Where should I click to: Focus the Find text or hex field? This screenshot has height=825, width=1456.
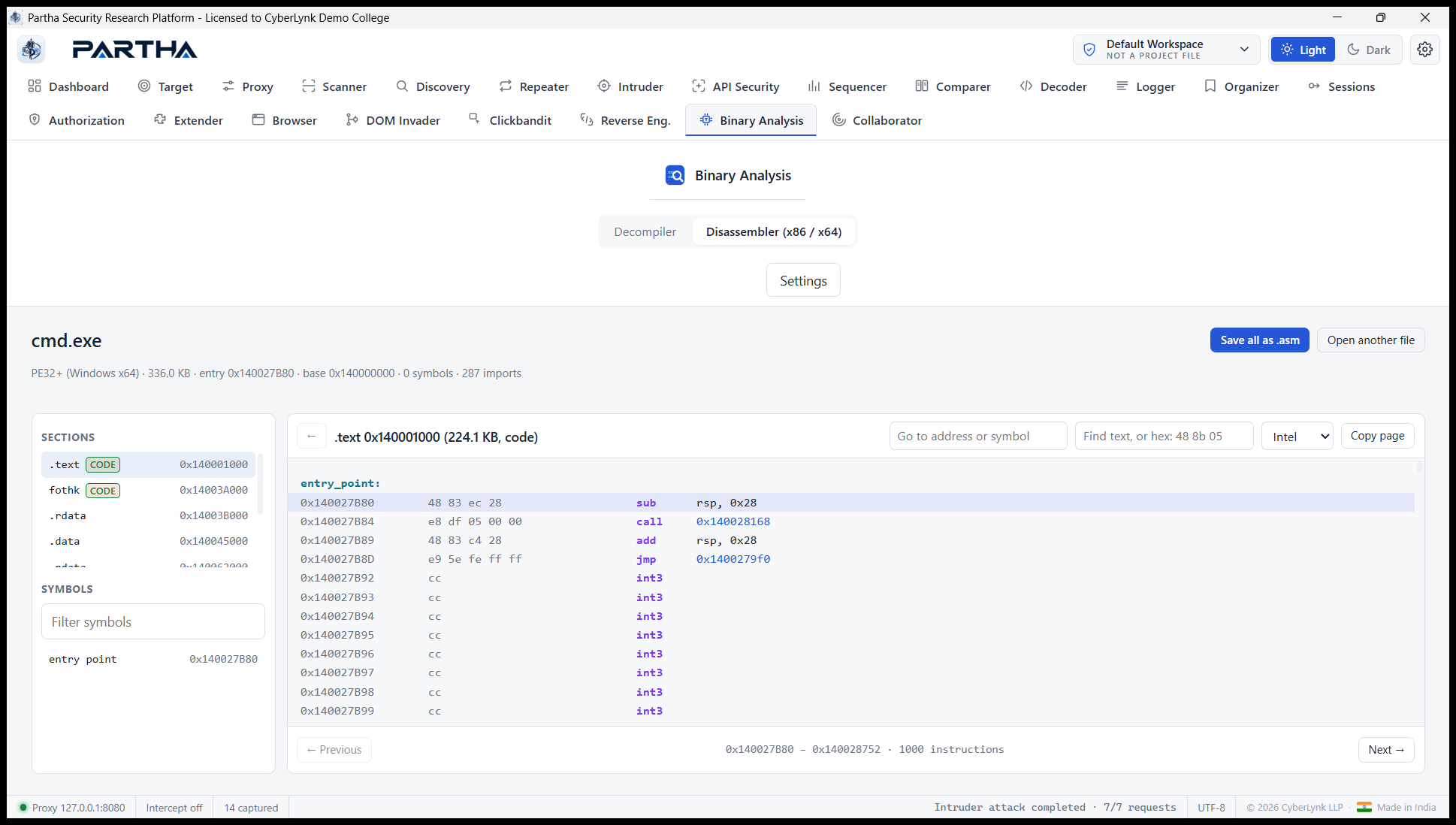pyautogui.click(x=1164, y=436)
